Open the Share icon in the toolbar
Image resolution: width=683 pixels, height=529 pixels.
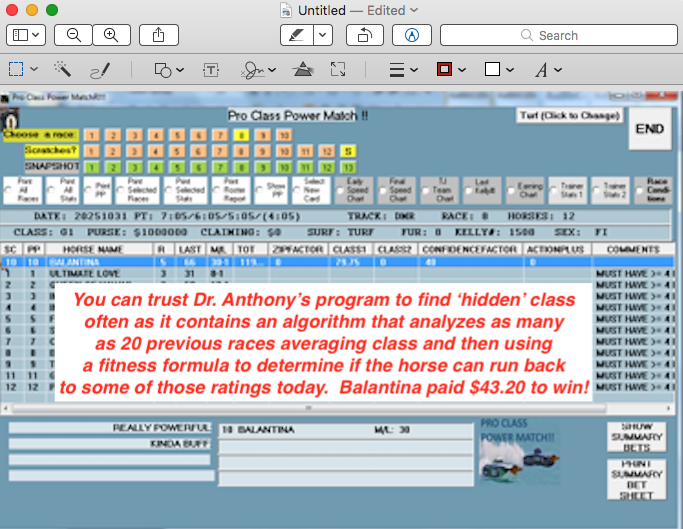click(159, 35)
